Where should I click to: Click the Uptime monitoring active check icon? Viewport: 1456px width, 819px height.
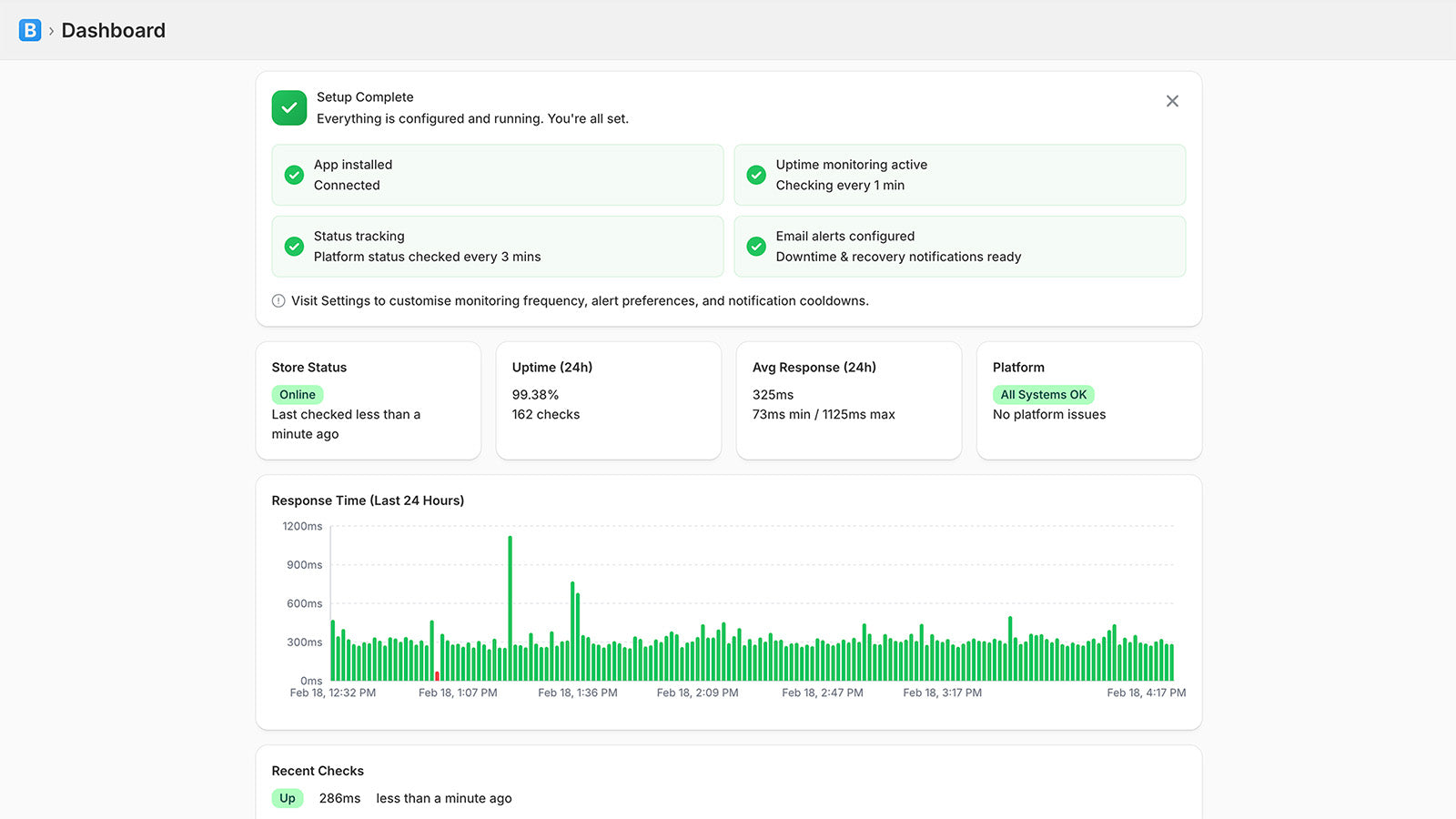pyautogui.click(x=756, y=175)
